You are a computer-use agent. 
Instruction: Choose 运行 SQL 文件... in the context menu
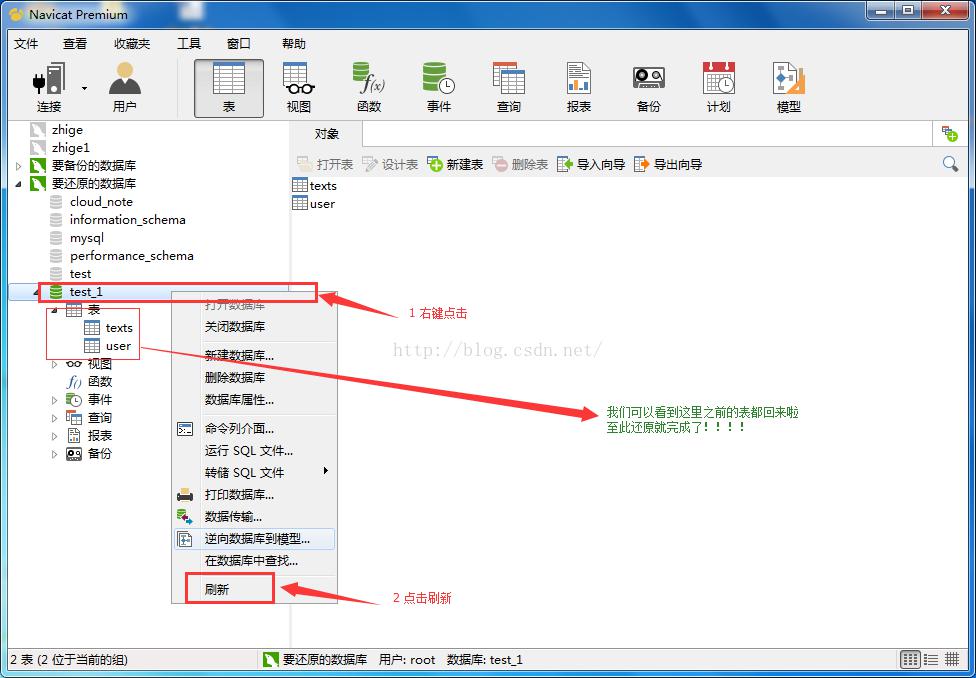tap(254, 451)
